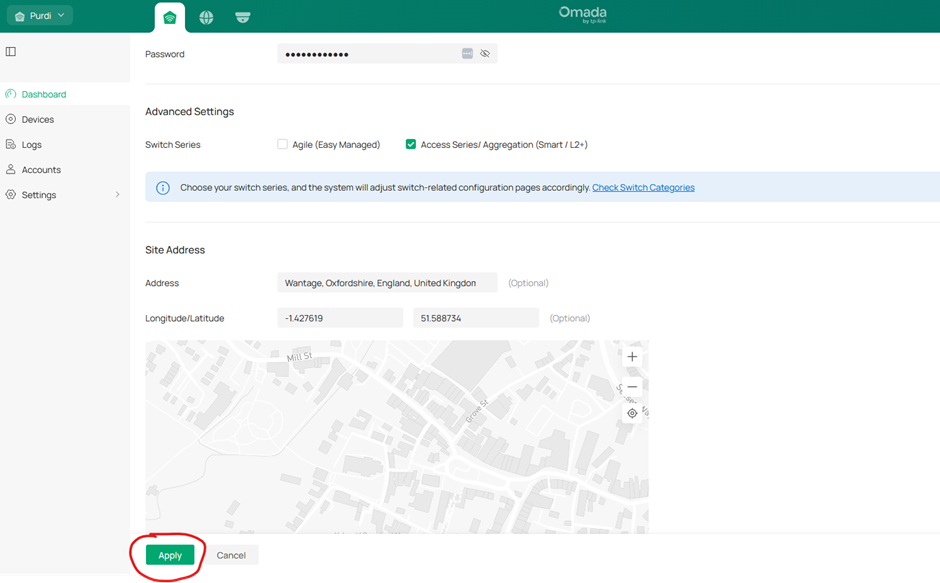Uncheck Access Series/Aggregation checkbox
Image resolution: width=940 pixels, height=583 pixels.
(x=411, y=145)
